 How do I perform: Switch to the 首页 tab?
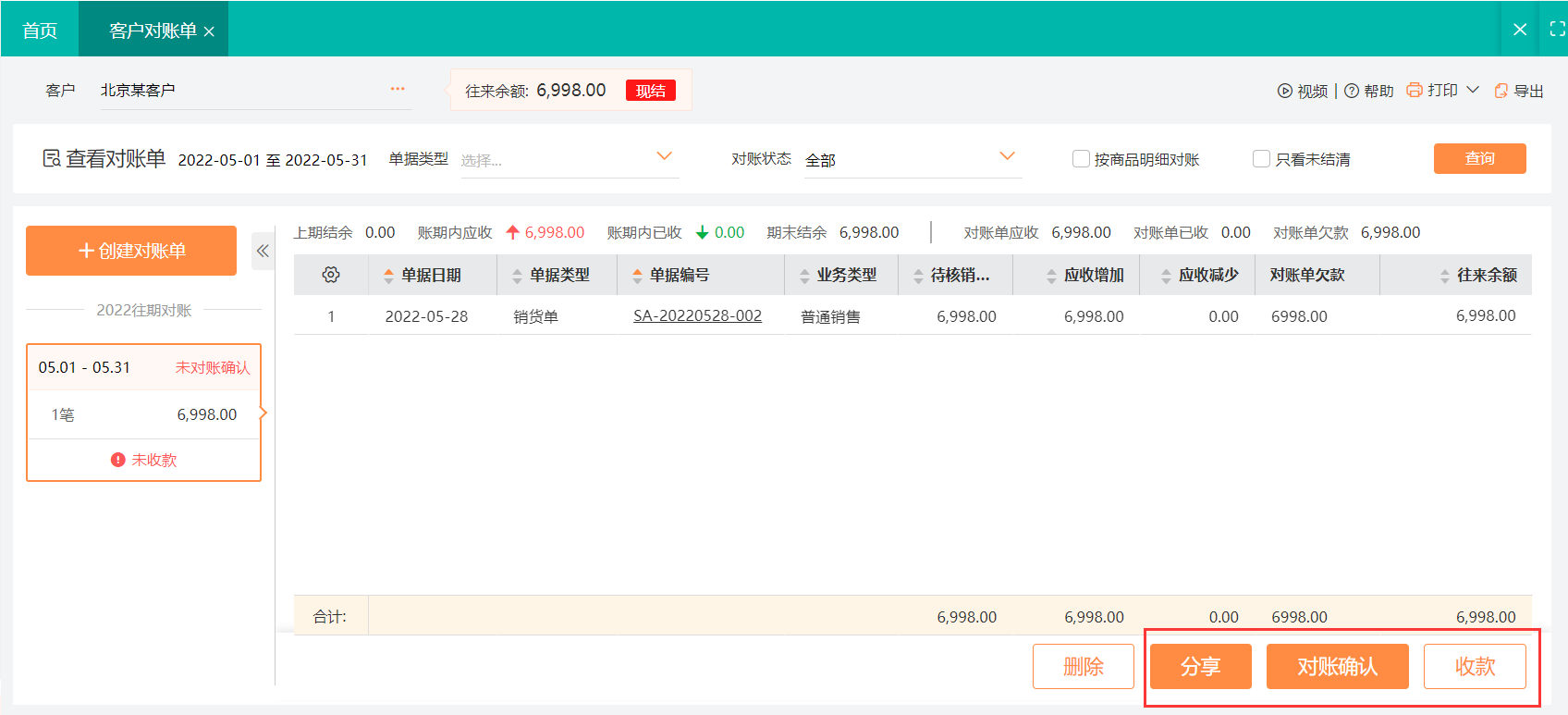click(x=40, y=31)
